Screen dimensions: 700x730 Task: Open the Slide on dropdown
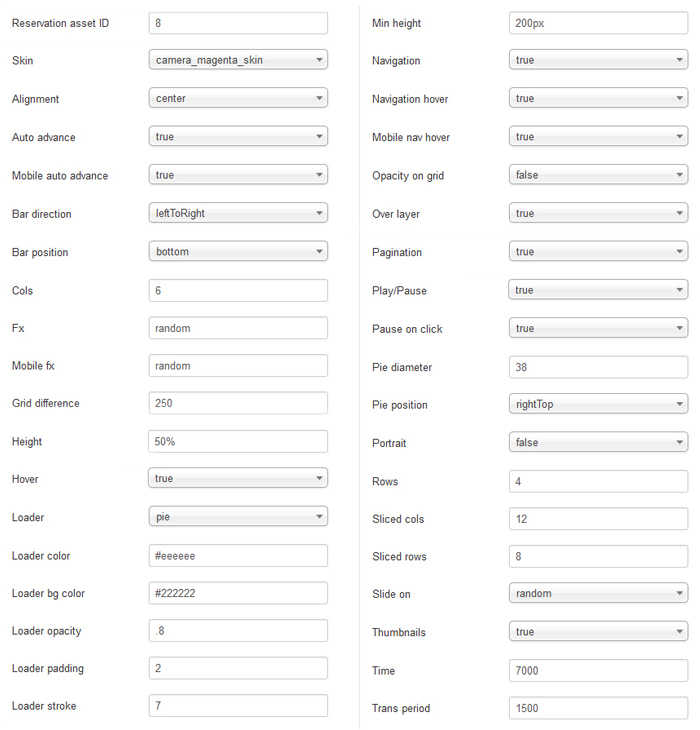(598, 594)
